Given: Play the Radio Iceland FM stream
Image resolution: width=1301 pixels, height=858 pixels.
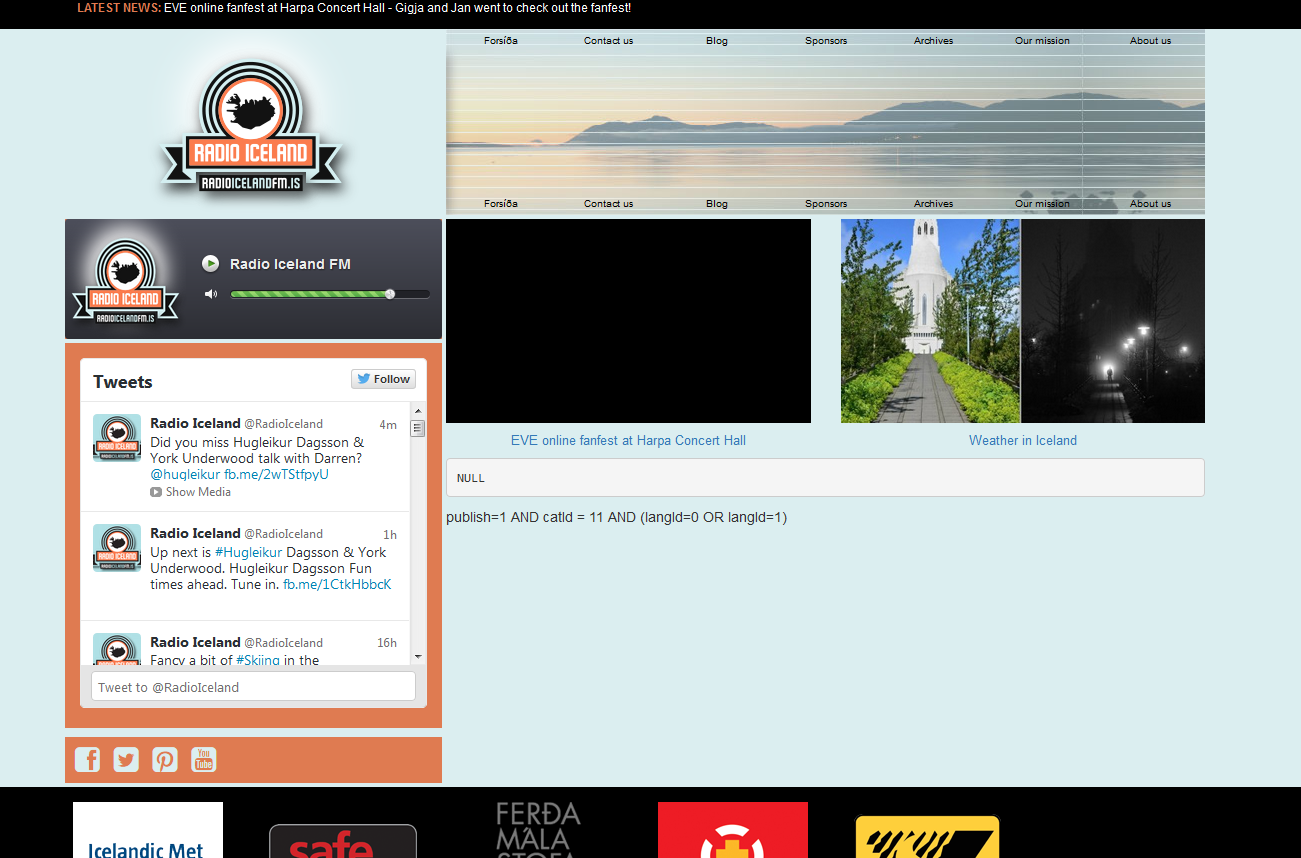Looking at the screenshot, I should click(x=210, y=264).
